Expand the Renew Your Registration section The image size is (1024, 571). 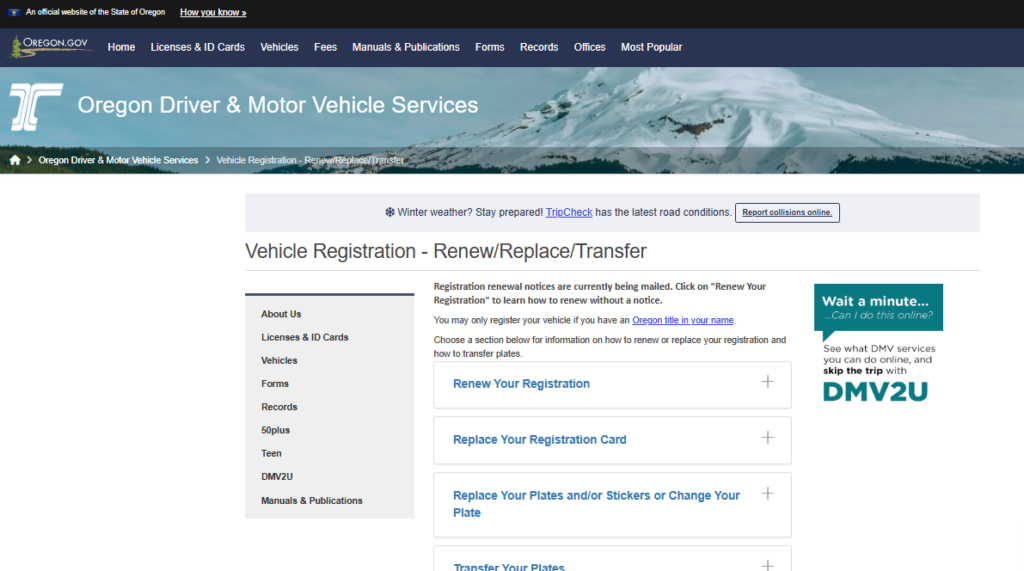pos(521,384)
